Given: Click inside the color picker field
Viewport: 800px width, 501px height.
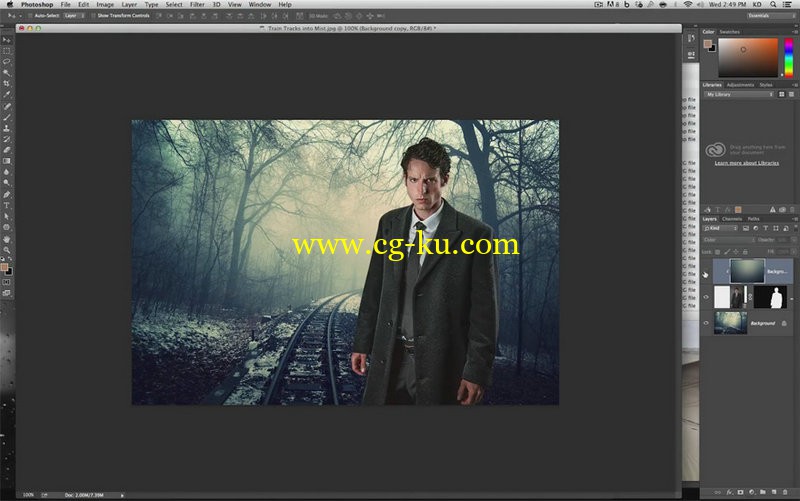Looking at the screenshot, I should tap(748, 57).
